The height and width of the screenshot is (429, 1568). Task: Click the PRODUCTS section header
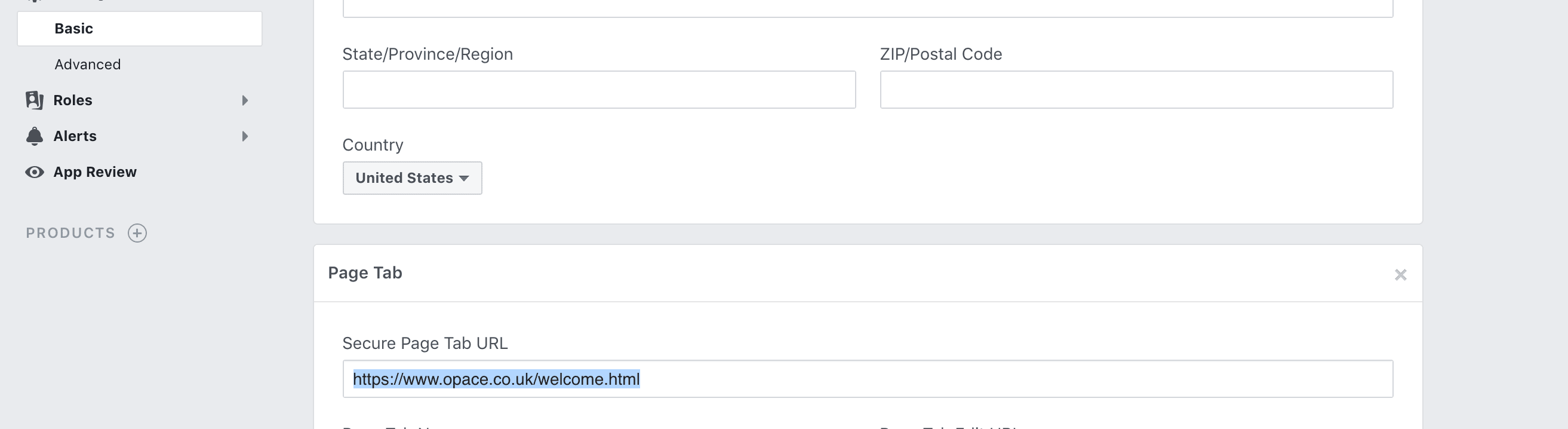(70, 233)
